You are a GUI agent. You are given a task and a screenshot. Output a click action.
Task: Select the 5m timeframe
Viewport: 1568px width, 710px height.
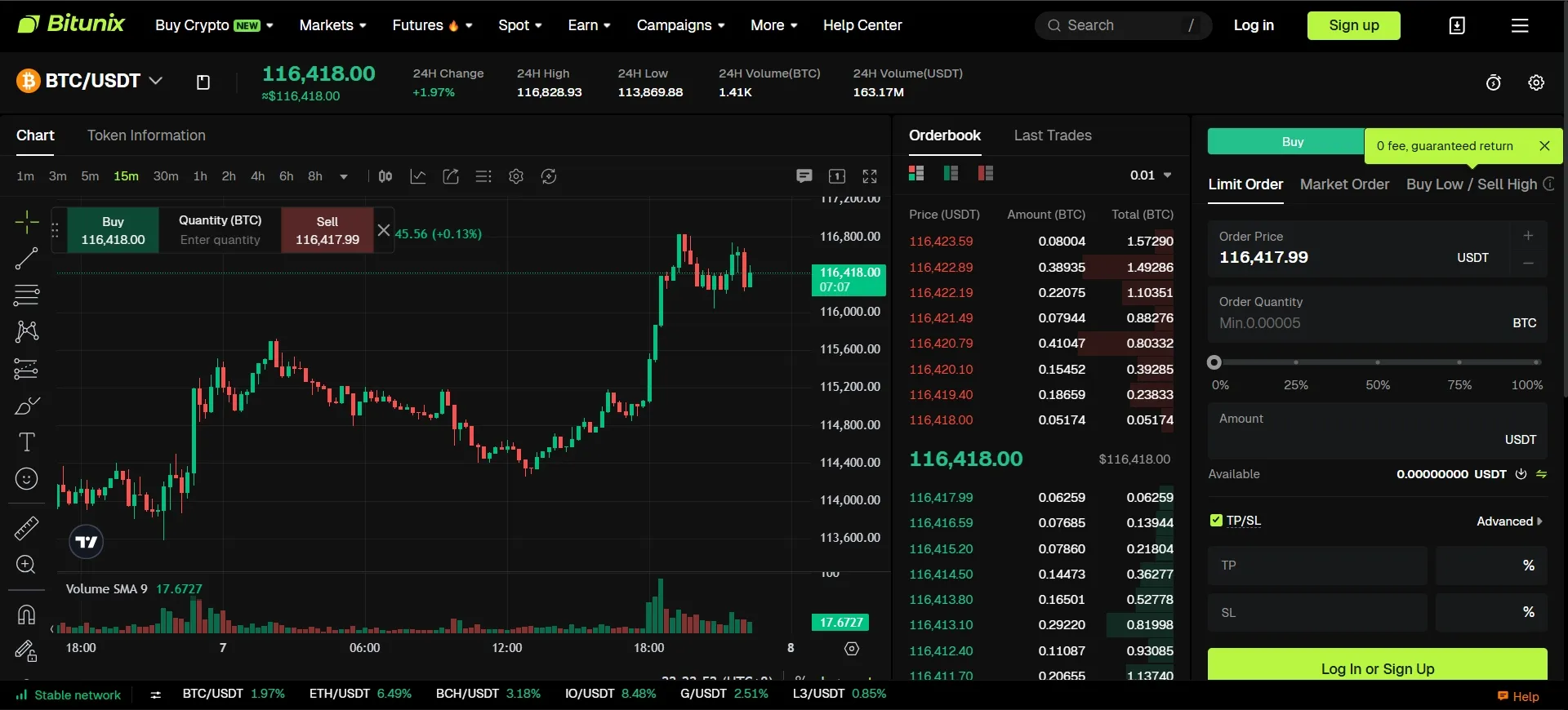click(90, 176)
